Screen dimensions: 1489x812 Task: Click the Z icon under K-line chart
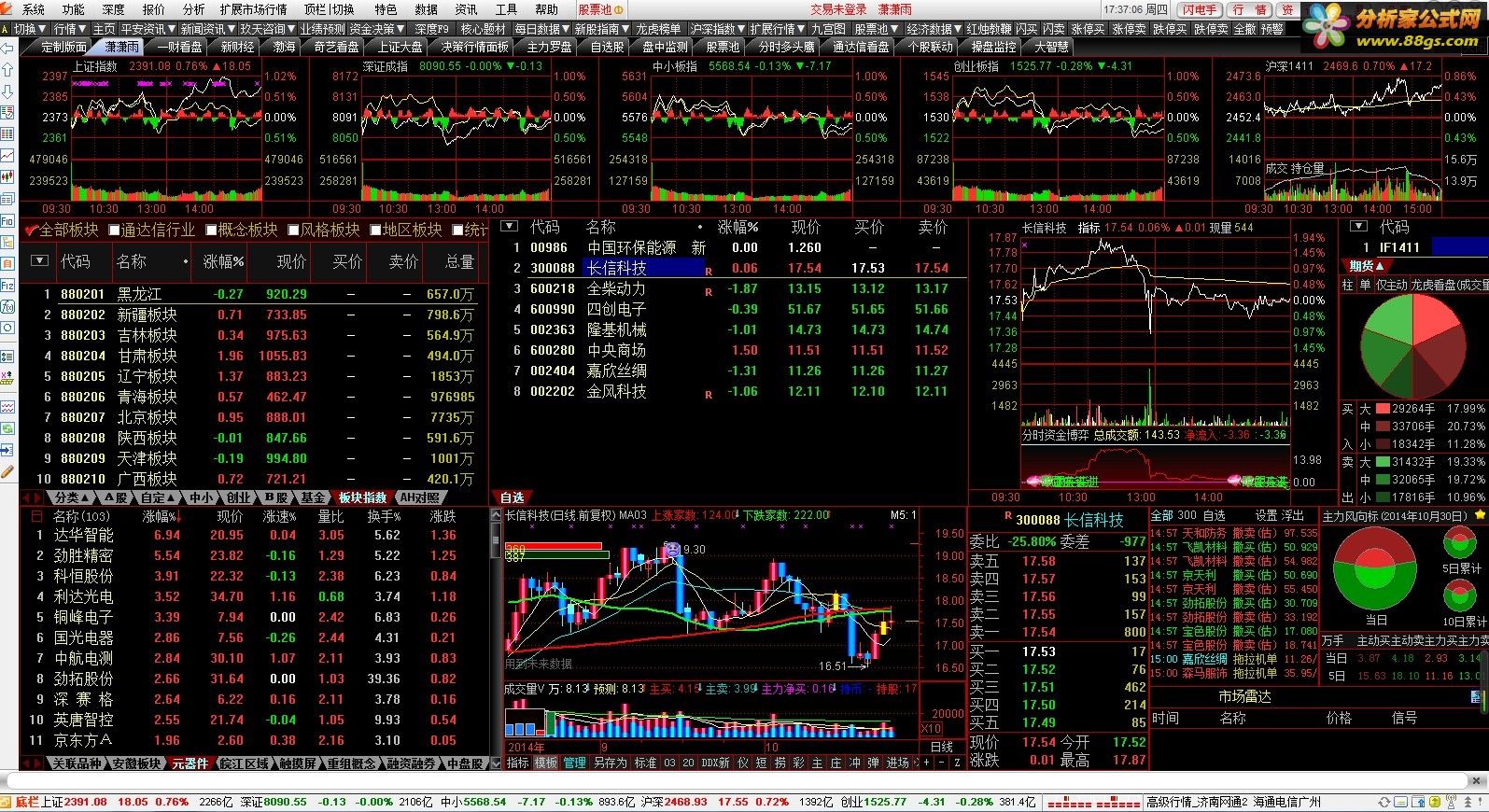click(x=955, y=763)
